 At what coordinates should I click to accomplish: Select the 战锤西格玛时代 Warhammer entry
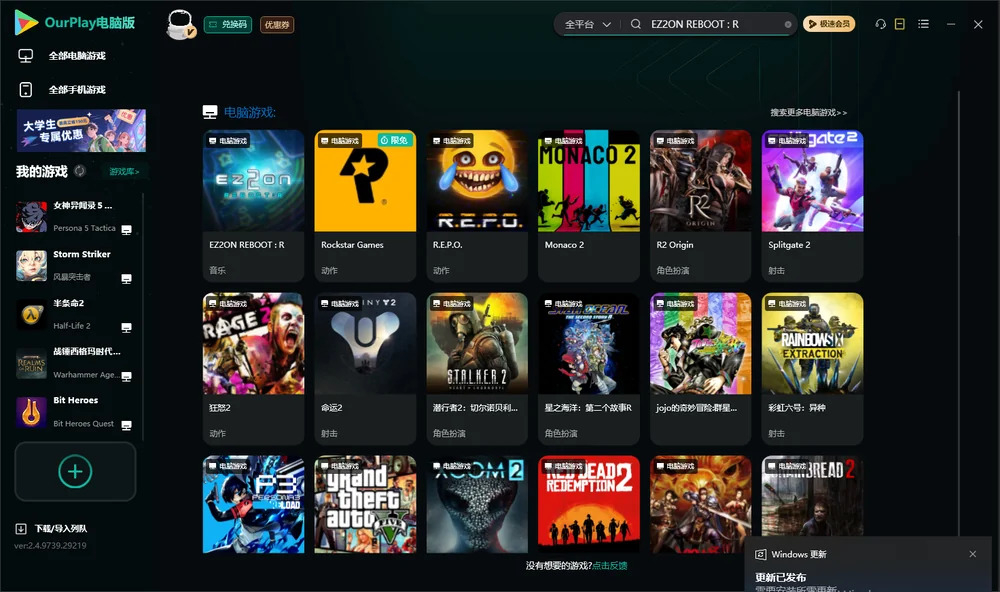[74, 364]
